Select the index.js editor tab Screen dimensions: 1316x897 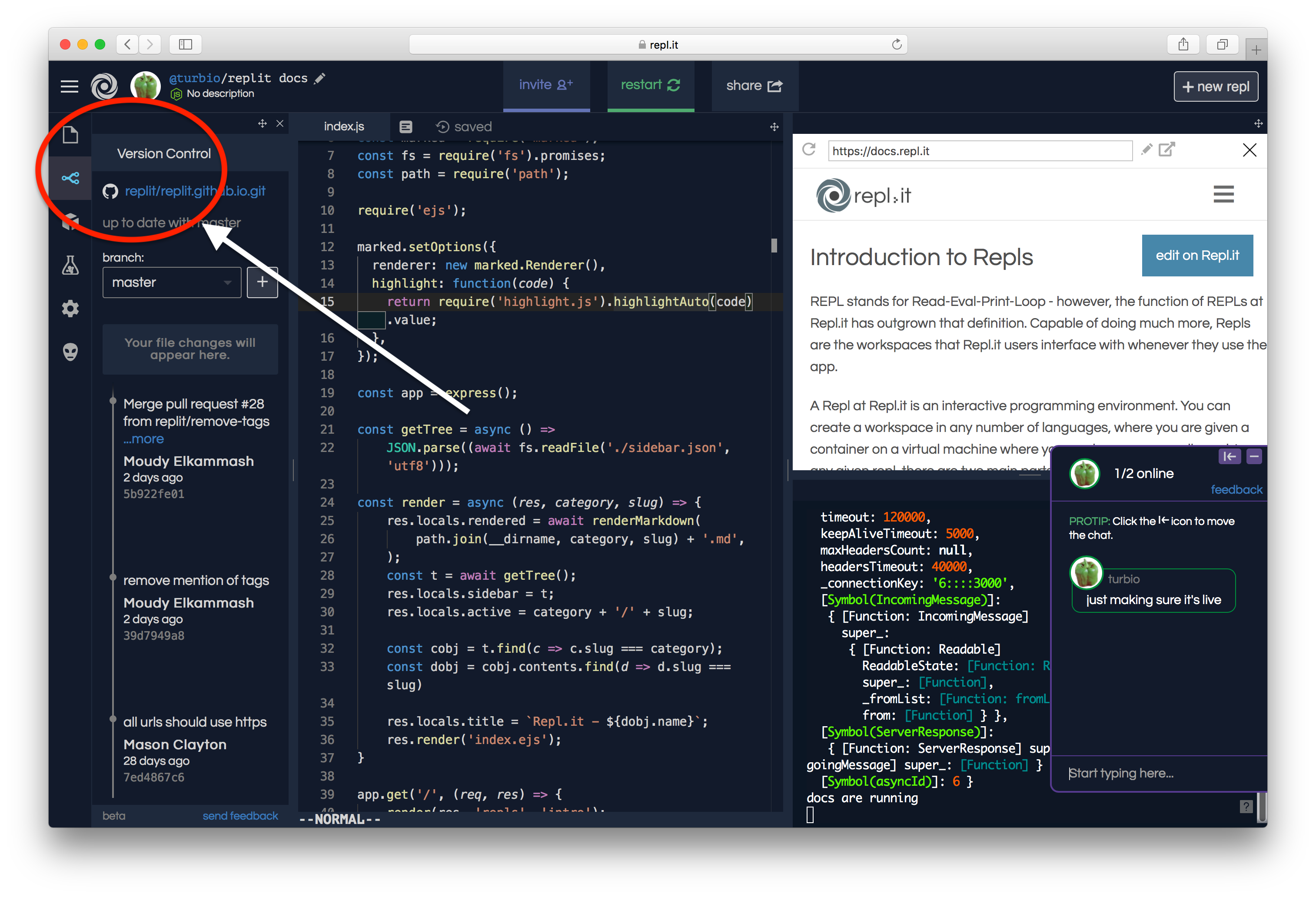(344, 126)
